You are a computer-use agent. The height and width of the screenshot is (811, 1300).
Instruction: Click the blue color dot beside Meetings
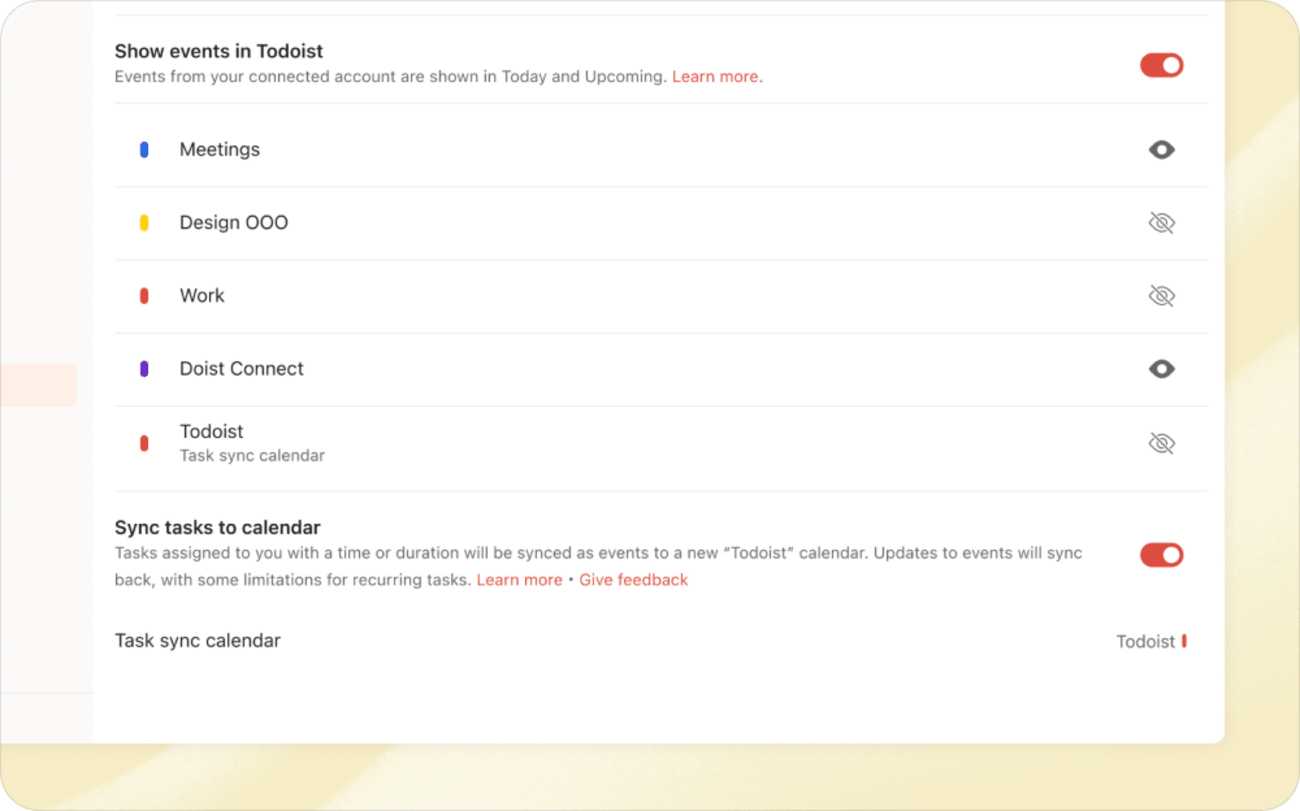coord(145,149)
